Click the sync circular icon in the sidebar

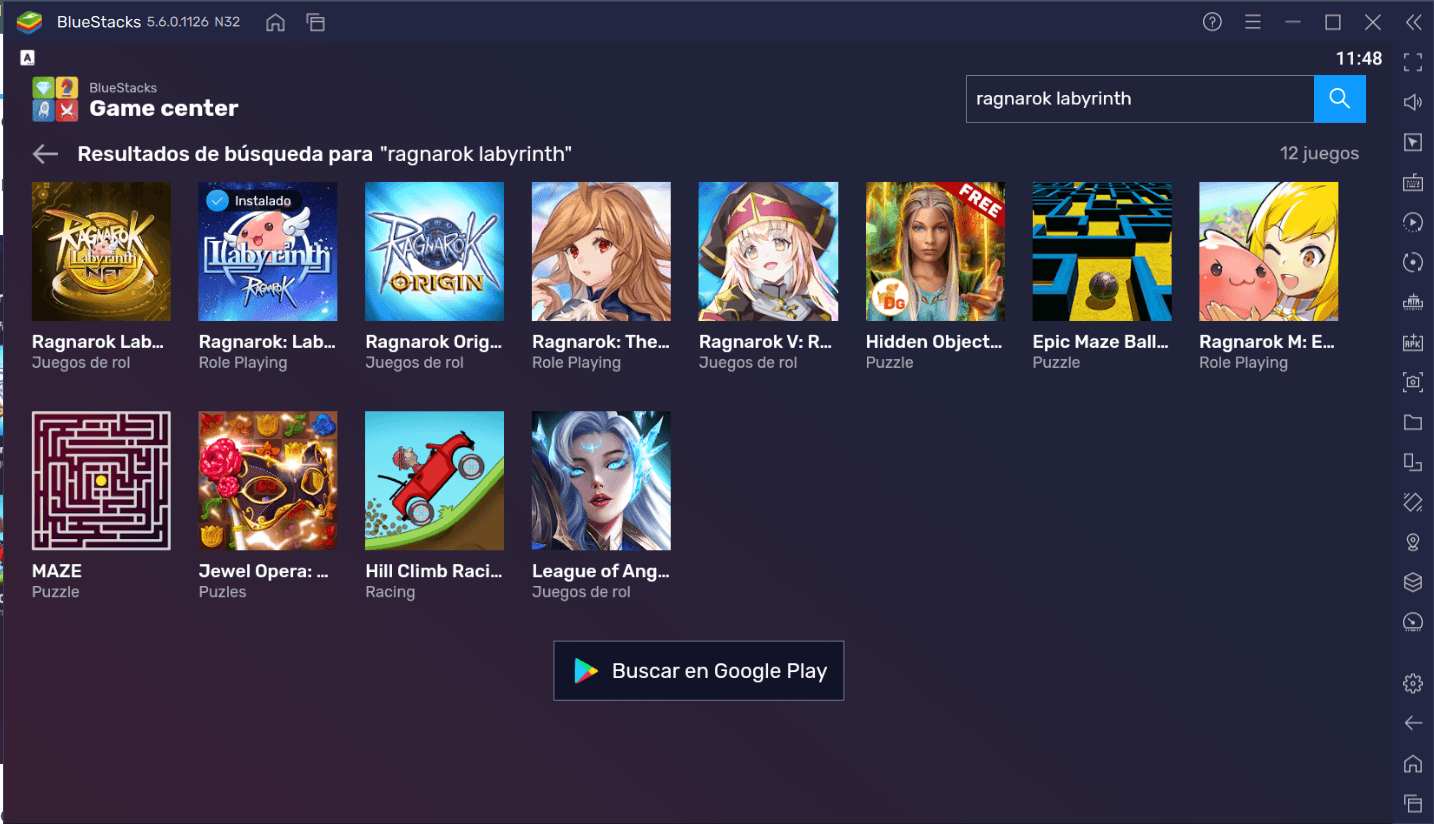[x=1413, y=262]
